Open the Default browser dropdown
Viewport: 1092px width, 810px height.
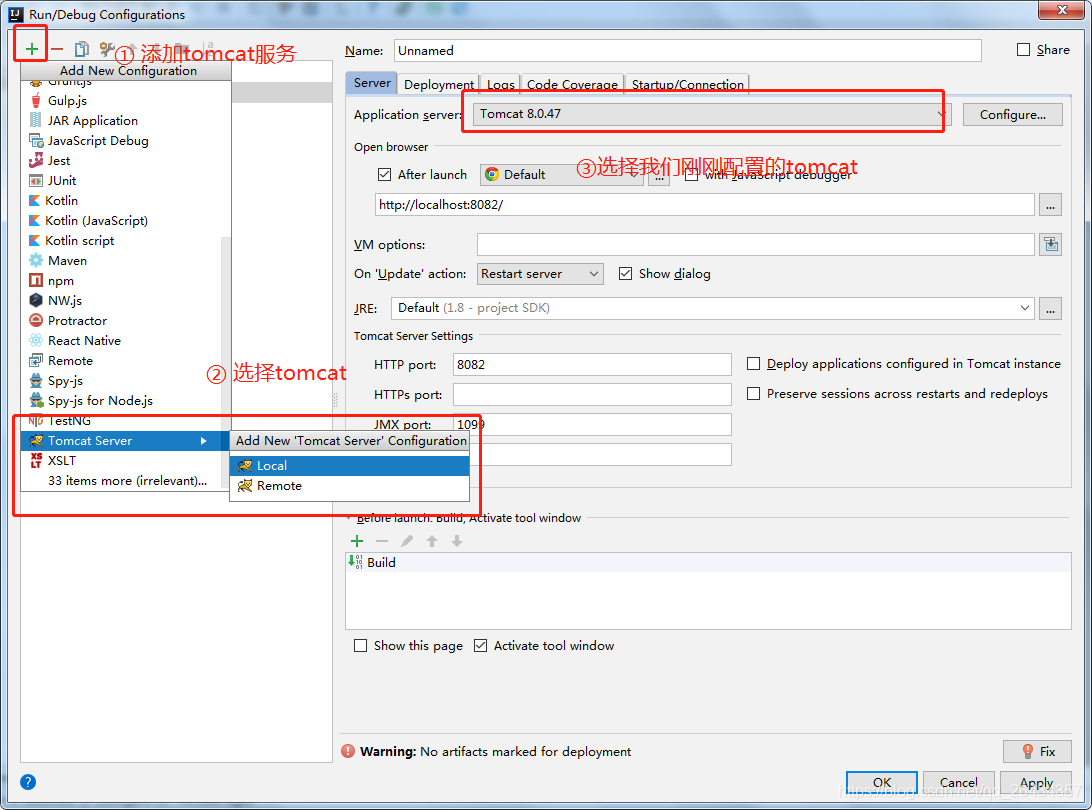561,174
